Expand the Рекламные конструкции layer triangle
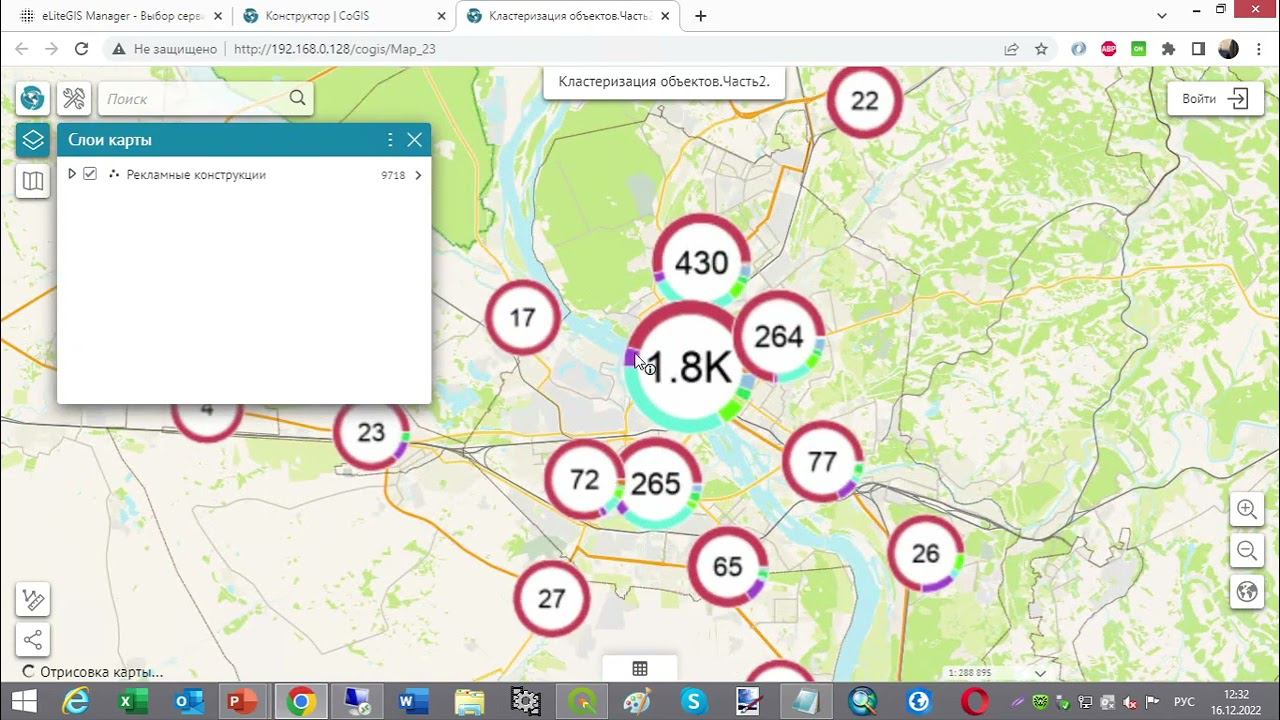The height and width of the screenshot is (720, 1280). [72, 174]
